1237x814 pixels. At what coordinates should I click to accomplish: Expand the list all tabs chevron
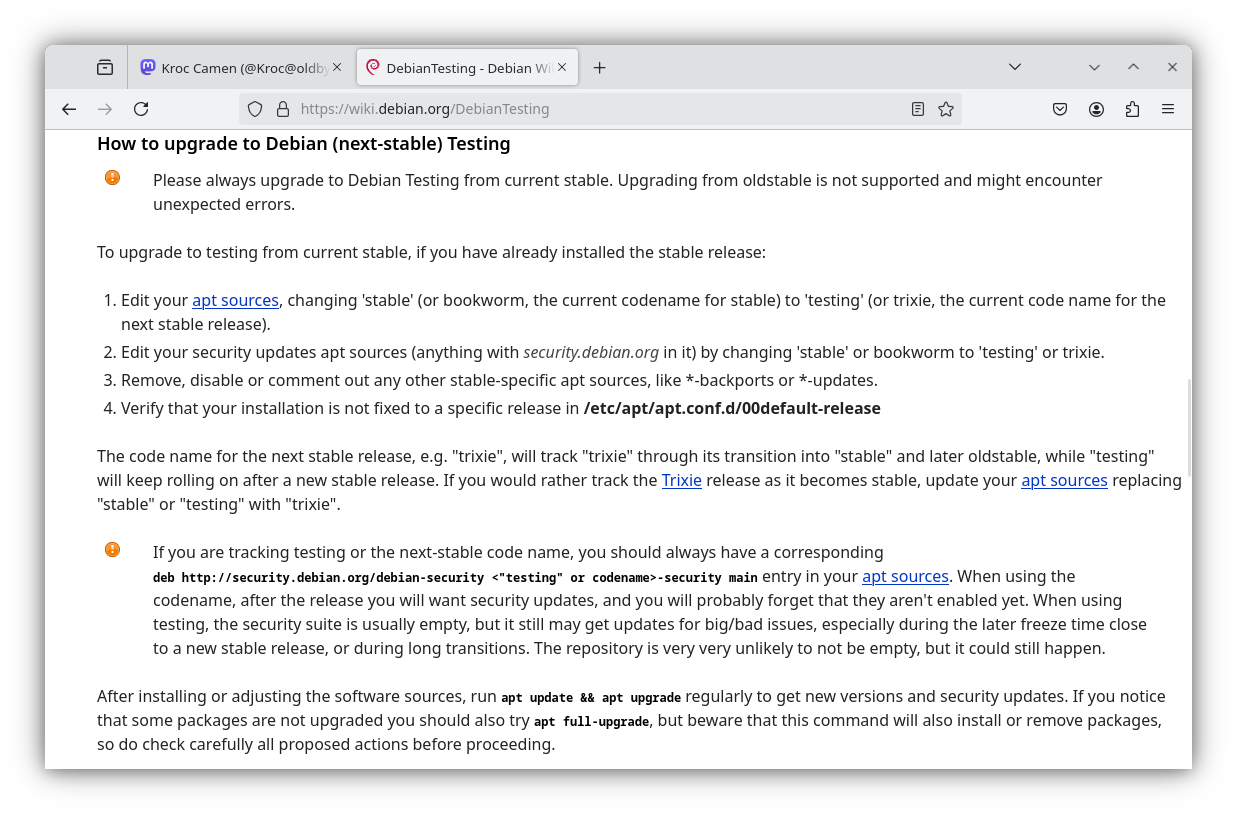click(1015, 67)
